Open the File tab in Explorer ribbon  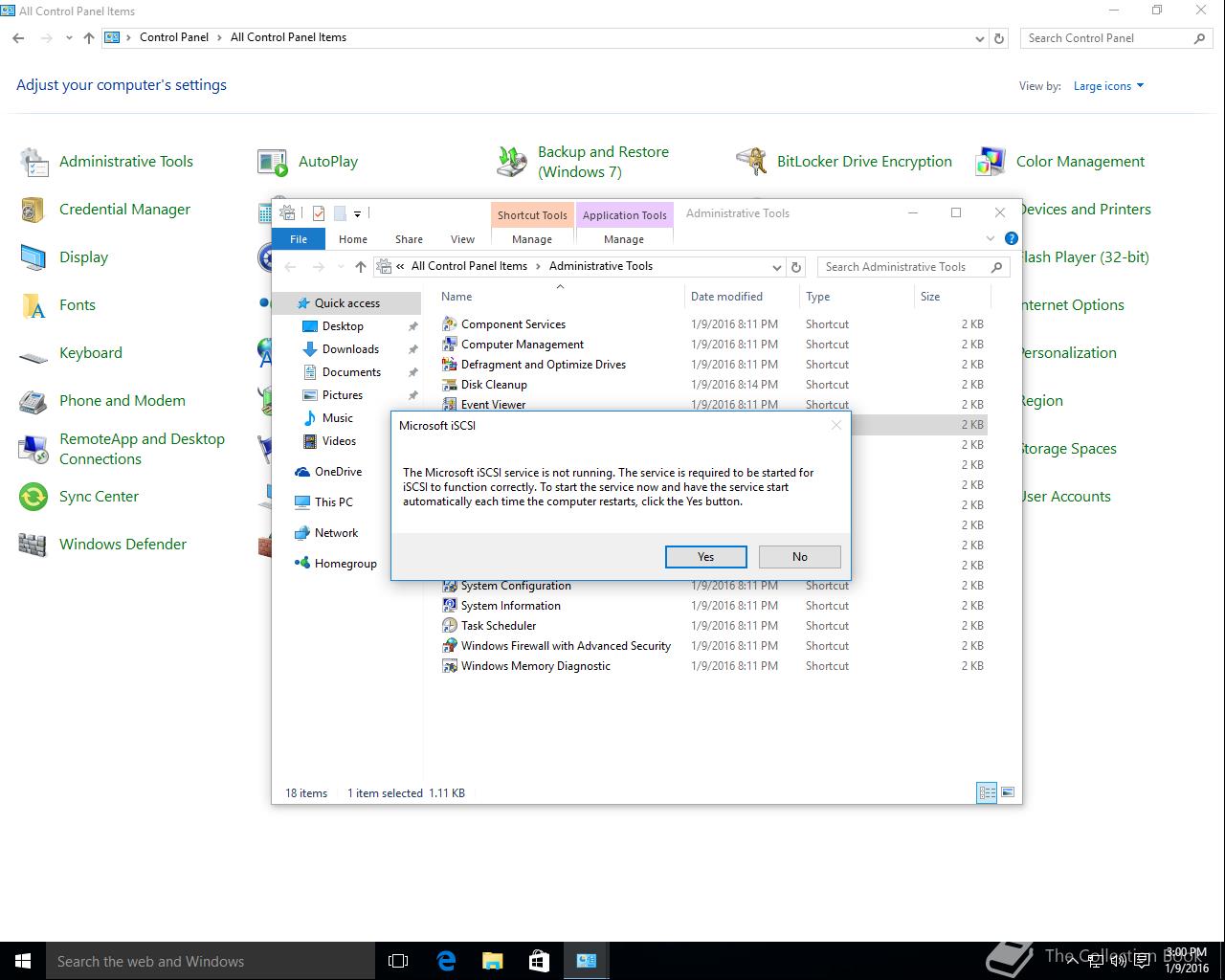tap(299, 239)
